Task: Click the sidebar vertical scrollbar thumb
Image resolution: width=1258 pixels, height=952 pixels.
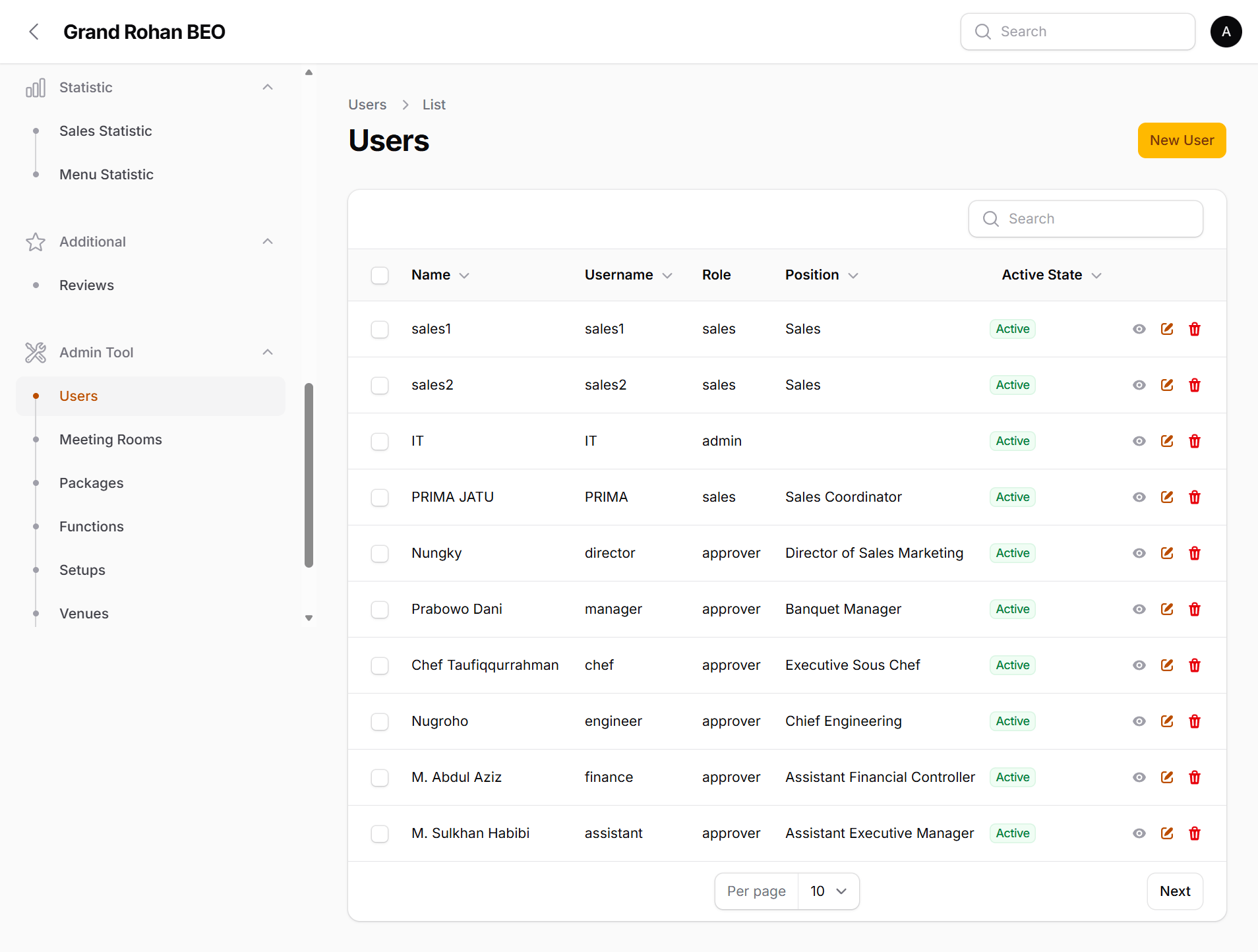Action: (x=309, y=475)
